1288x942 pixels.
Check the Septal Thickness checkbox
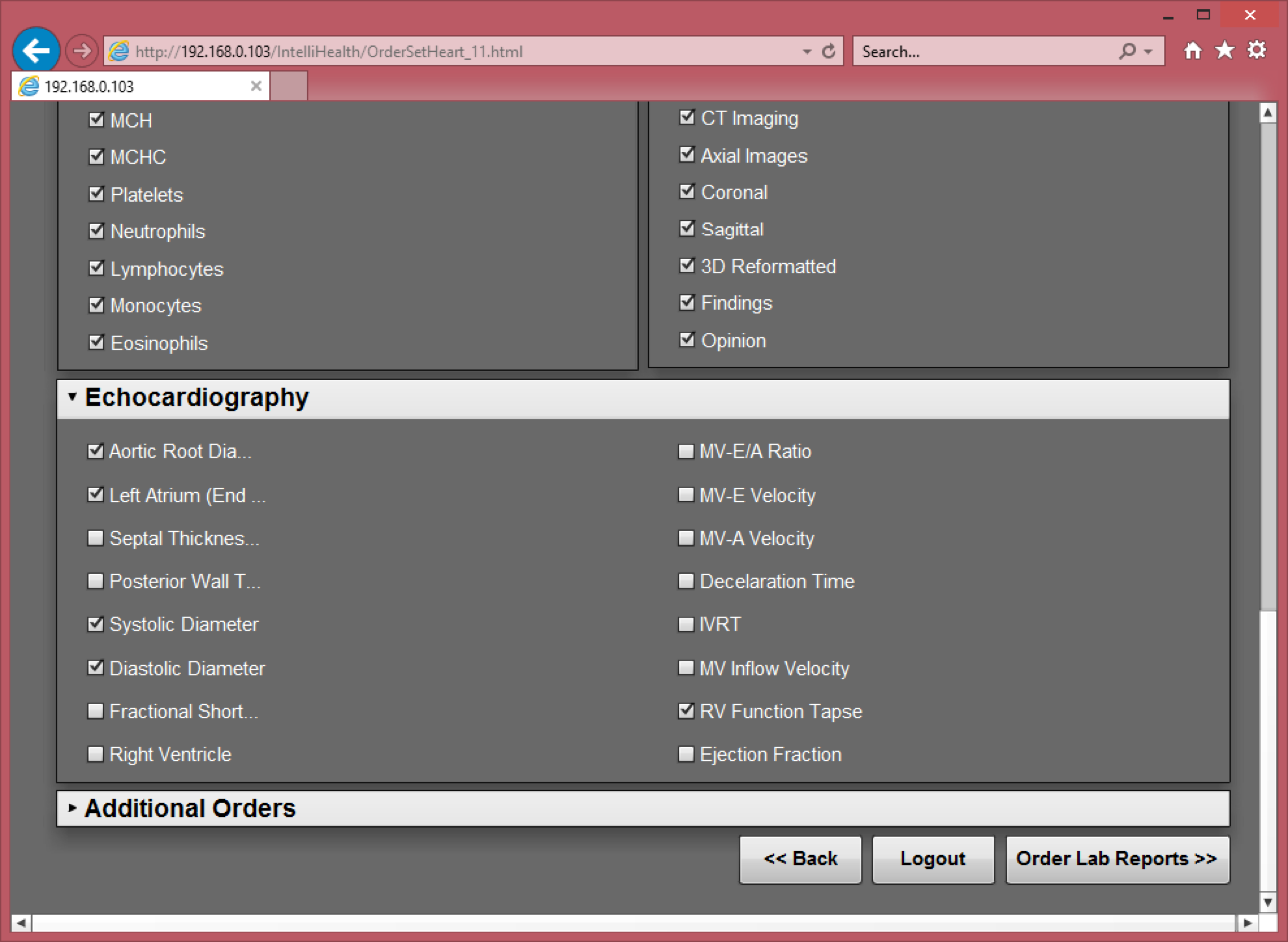[x=96, y=539]
